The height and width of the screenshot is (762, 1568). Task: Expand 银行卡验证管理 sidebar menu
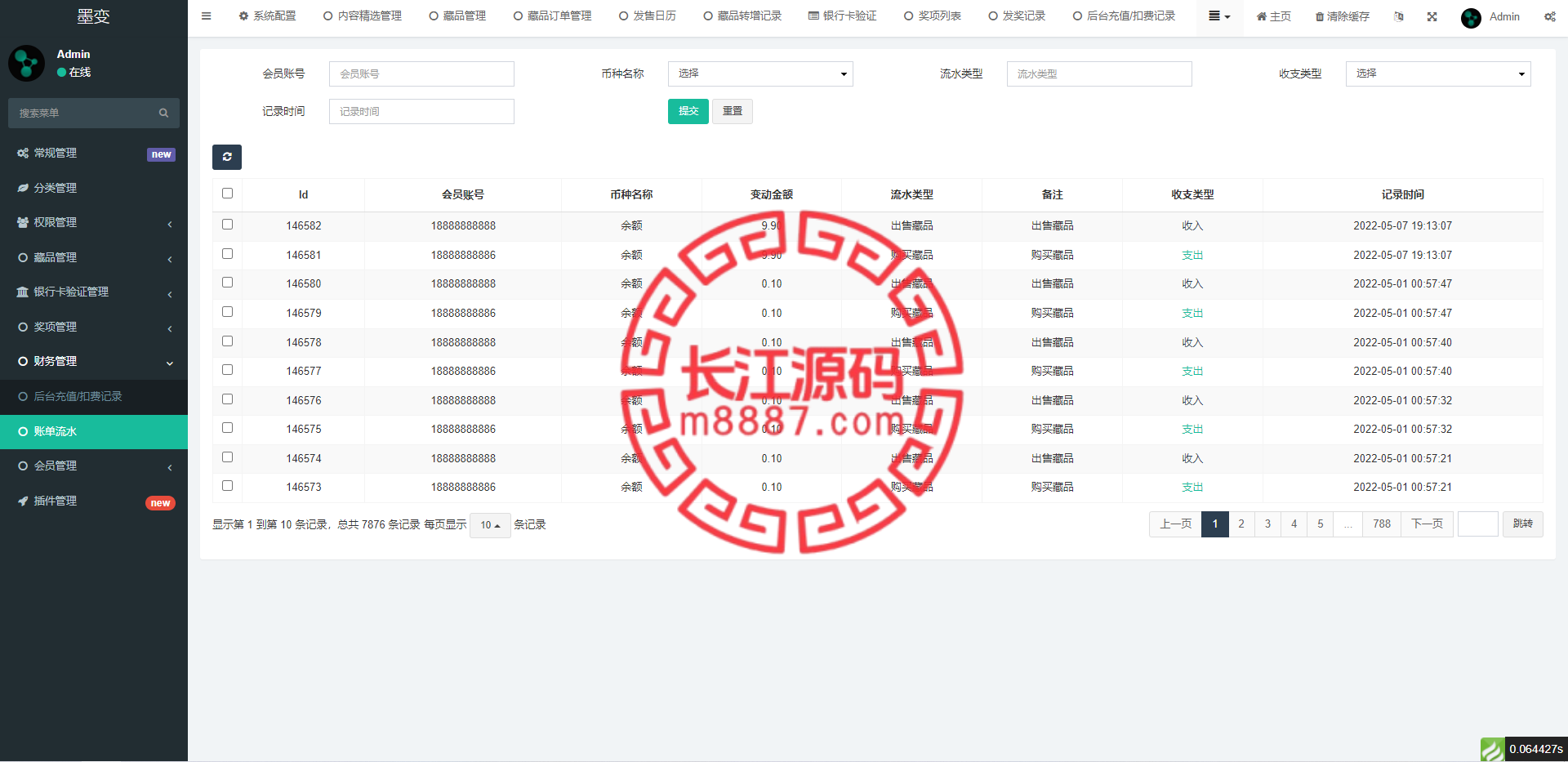[x=94, y=292]
